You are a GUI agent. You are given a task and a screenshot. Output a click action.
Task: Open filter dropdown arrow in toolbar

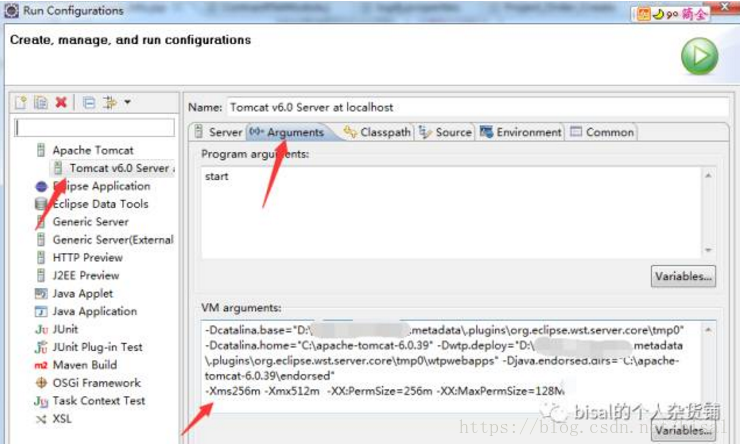tap(127, 101)
